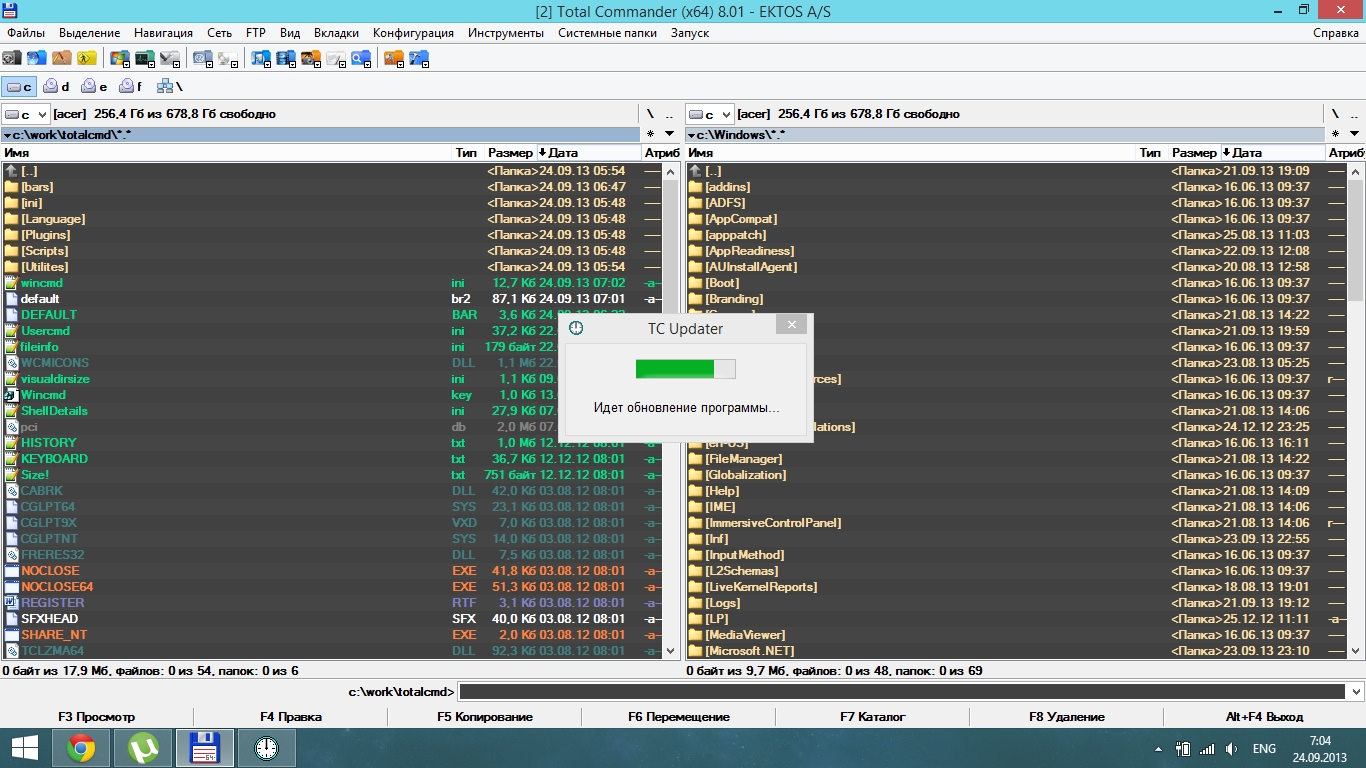Click the volume speaker tray icon
The height and width of the screenshot is (768, 1366).
point(1231,749)
